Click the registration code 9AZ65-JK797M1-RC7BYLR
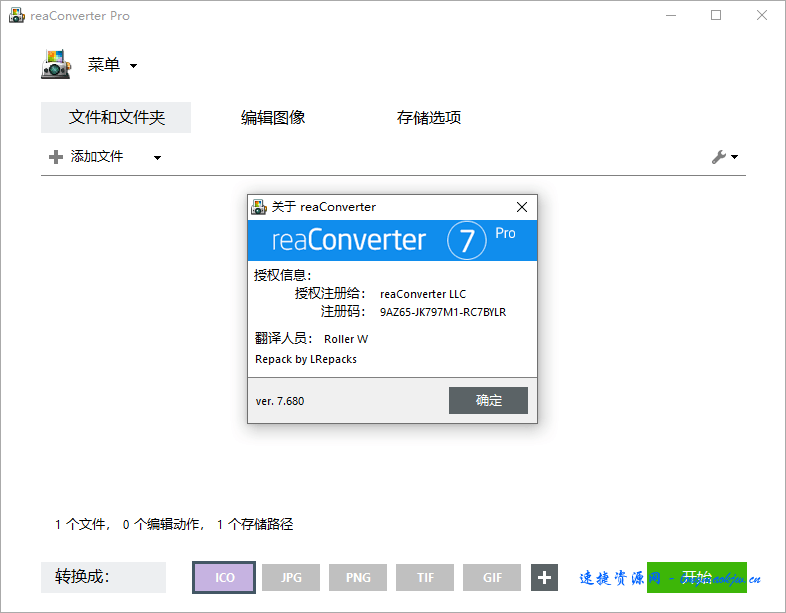This screenshot has width=786, height=613. (x=443, y=312)
